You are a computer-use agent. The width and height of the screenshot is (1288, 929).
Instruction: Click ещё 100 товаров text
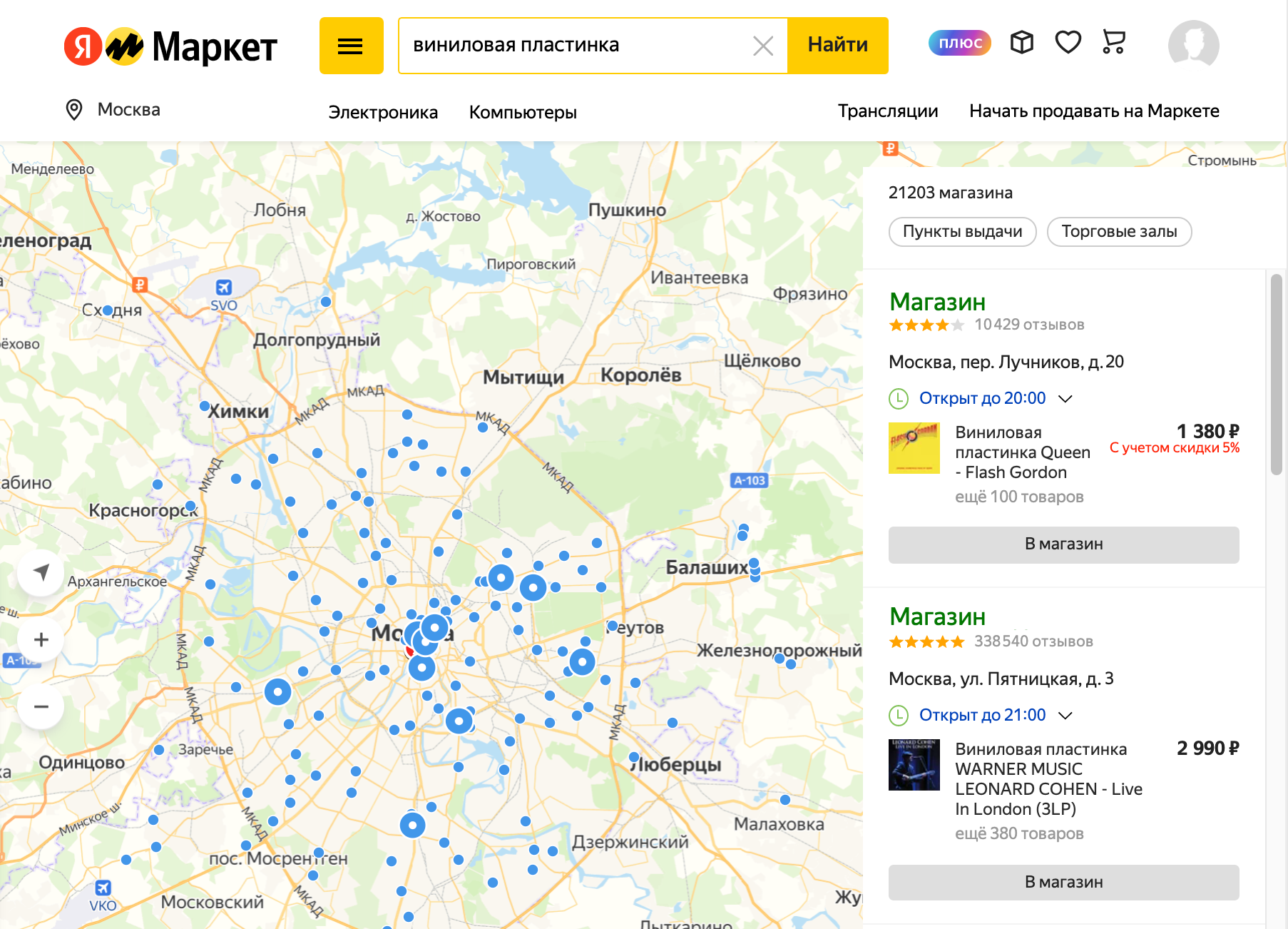click(x=1019, y=497)
